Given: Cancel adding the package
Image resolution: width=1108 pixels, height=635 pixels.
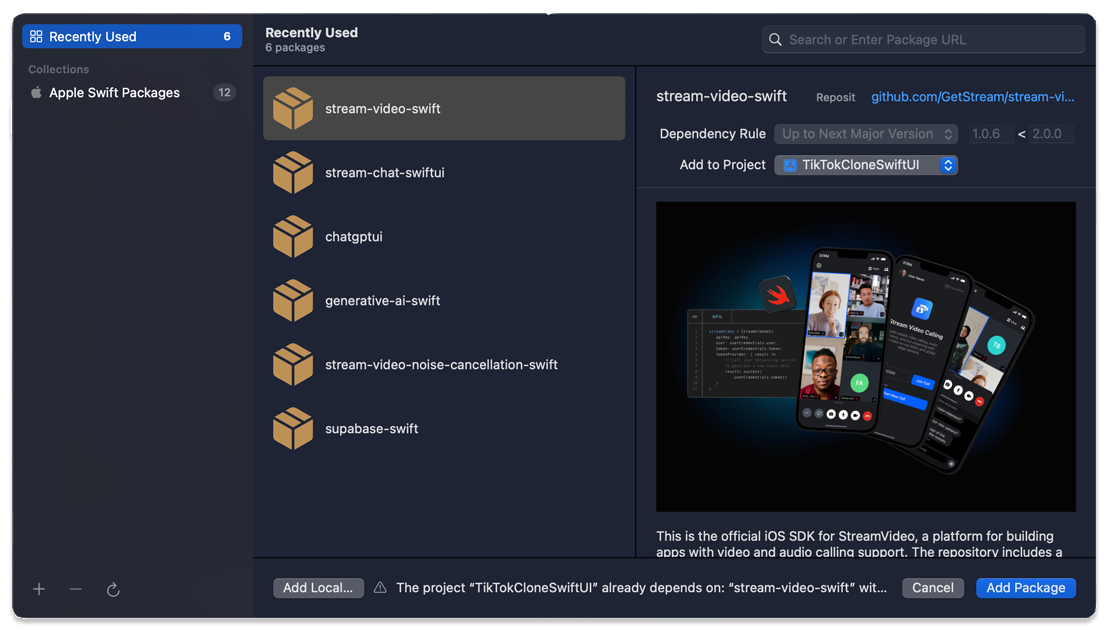Looking at the screenshot, I should point(932,588).
